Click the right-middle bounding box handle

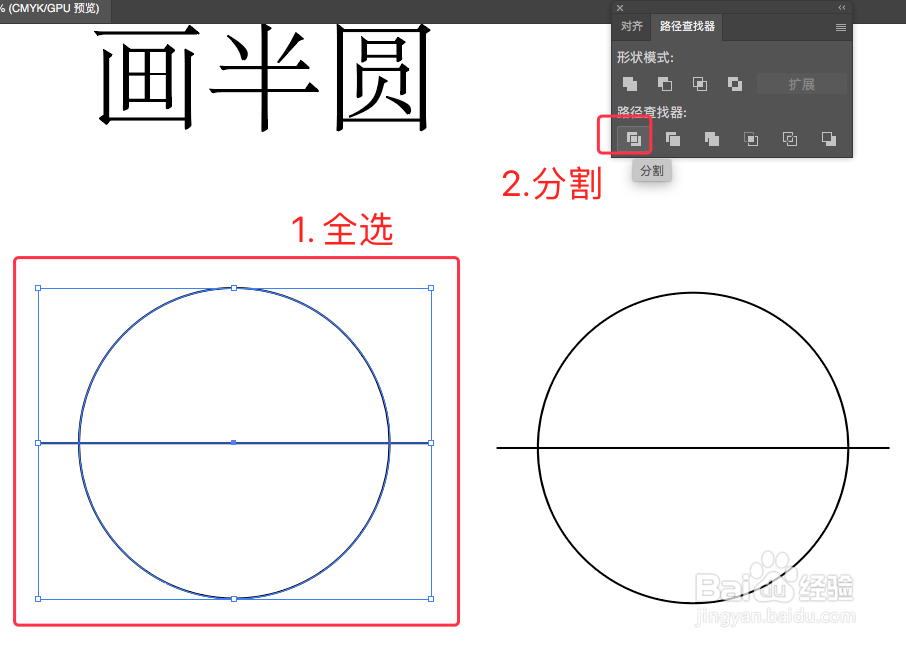tap(431, 443)
